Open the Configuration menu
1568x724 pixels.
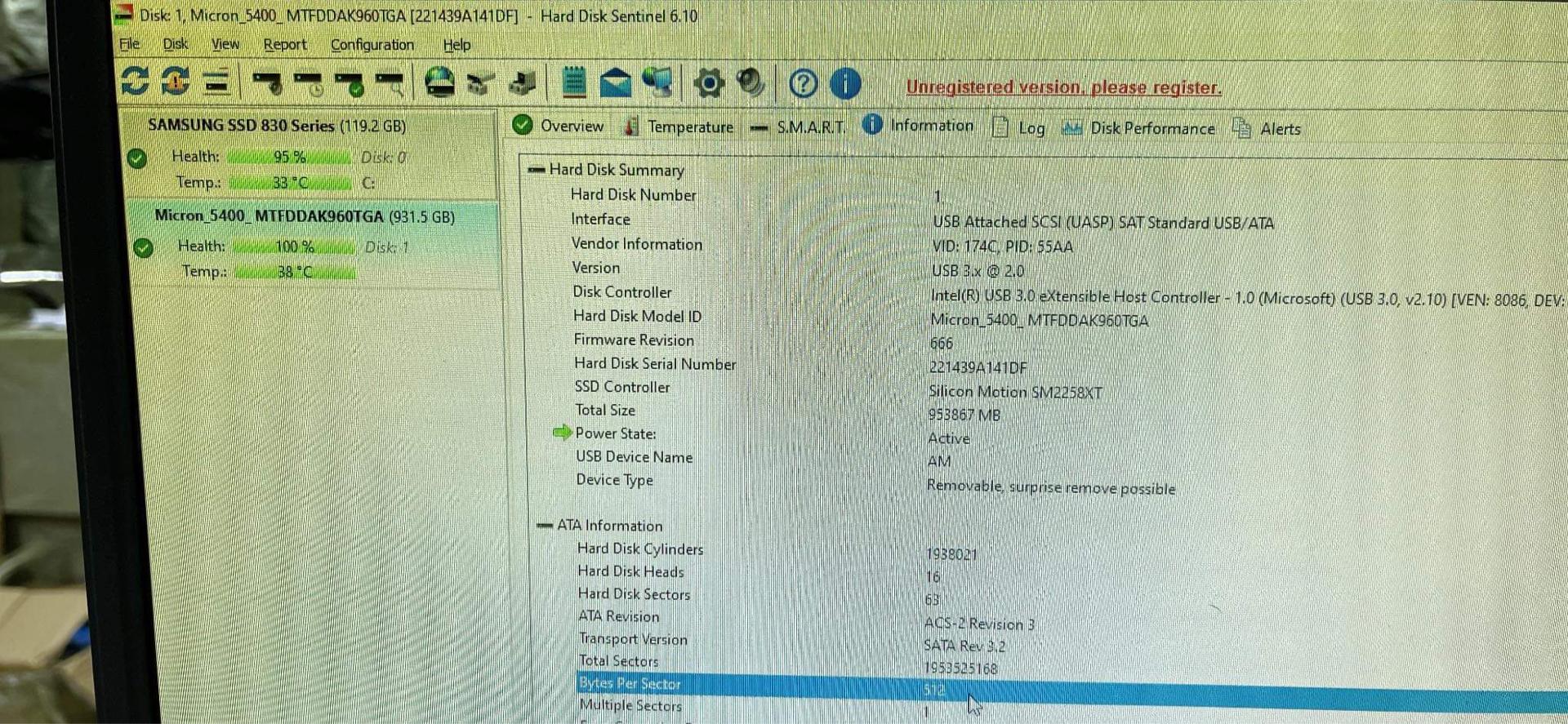pos(372,45)
